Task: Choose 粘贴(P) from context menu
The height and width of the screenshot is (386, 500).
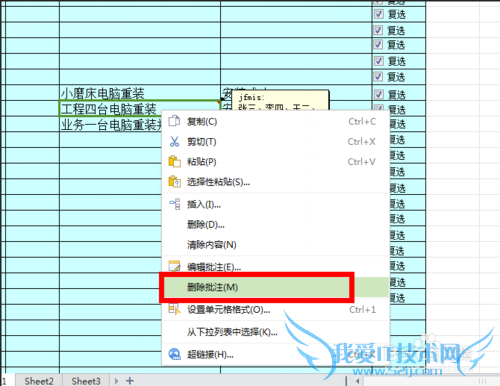Action: tap(276, 162)
